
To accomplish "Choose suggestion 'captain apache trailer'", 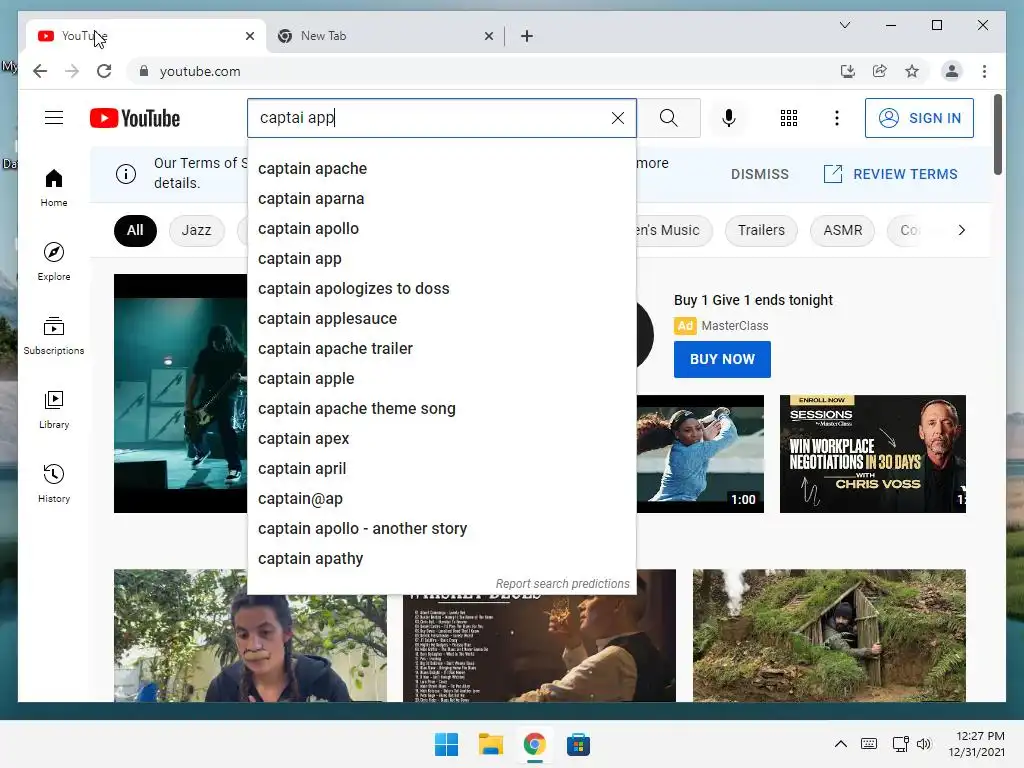I will (441, 349).
